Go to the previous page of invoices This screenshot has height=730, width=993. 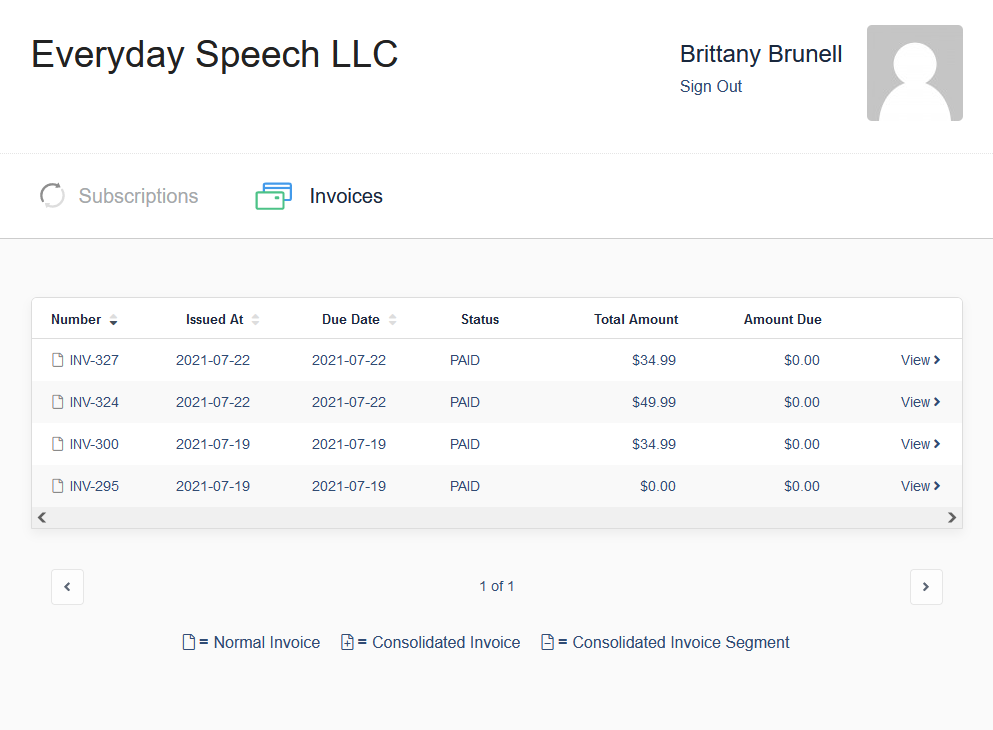coord(67,587)
